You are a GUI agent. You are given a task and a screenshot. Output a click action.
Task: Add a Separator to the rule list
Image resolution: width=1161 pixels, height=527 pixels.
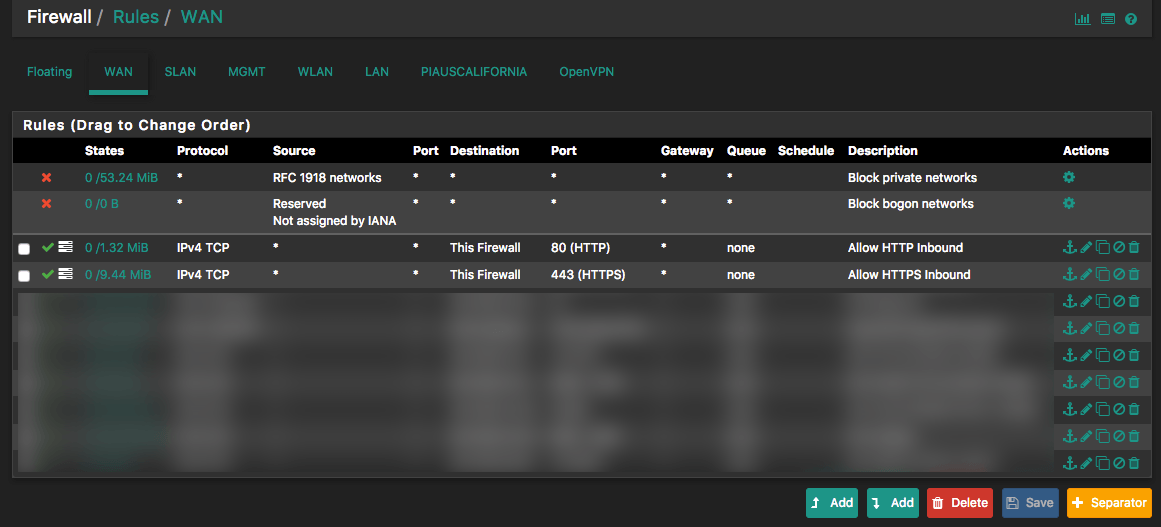tap(1109, 503)
